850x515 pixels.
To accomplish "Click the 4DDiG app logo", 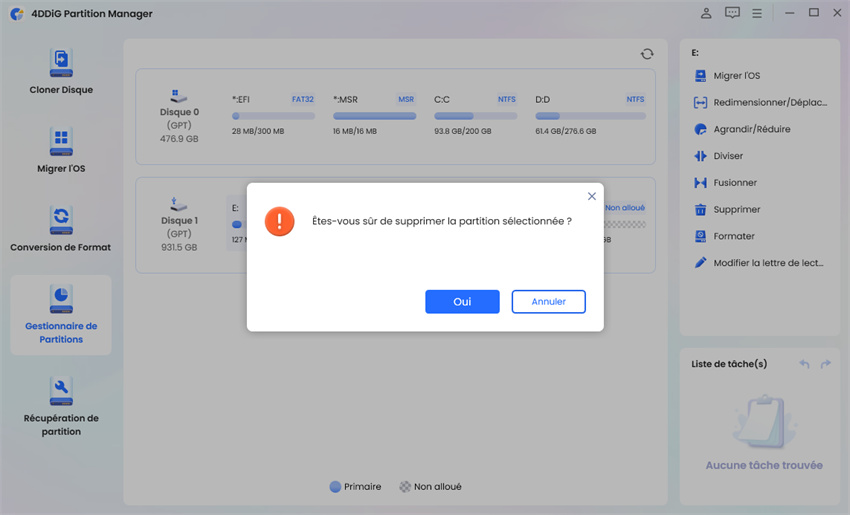I will 17,14.
